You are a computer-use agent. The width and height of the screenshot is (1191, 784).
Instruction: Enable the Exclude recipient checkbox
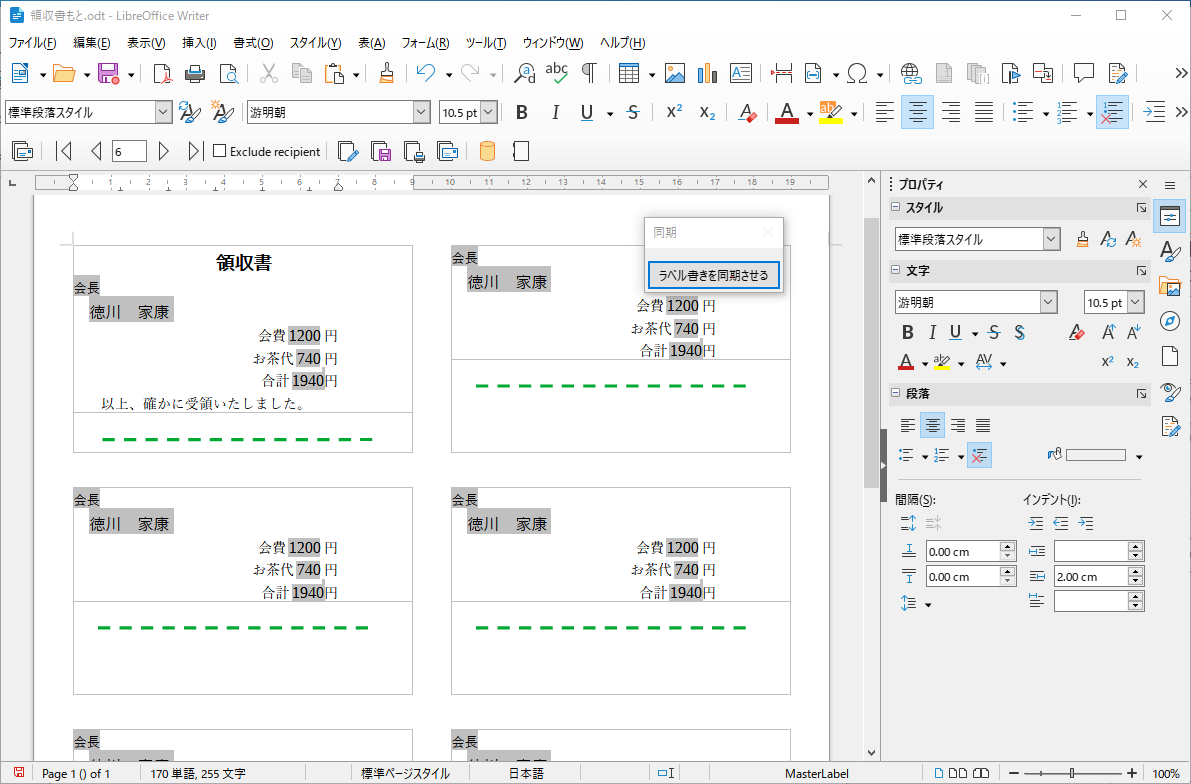click(220, 151)
